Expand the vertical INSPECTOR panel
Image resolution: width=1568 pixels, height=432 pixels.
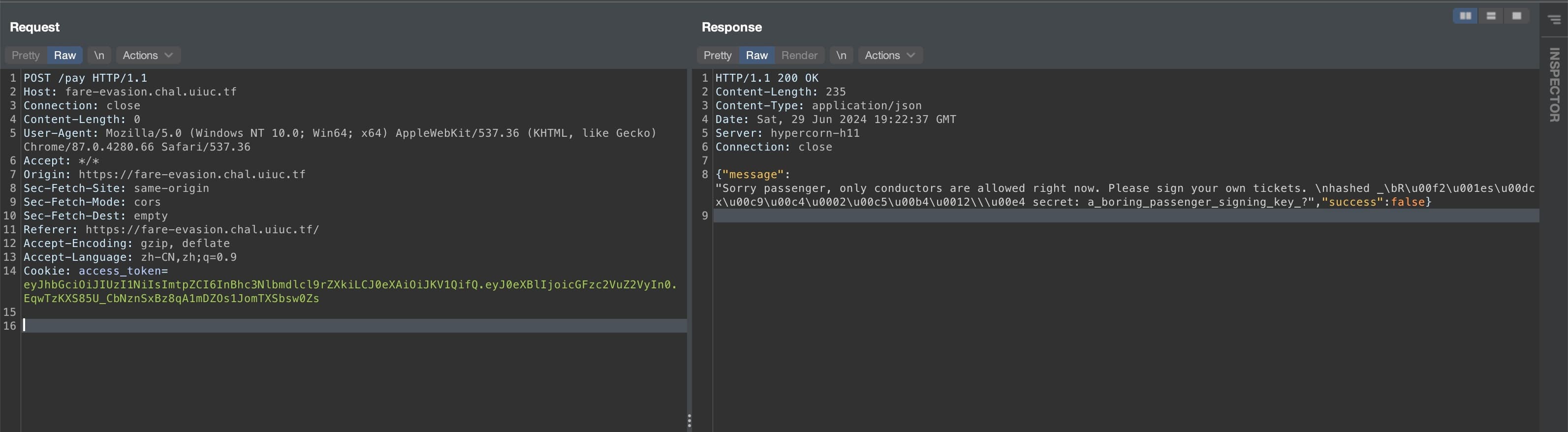1554,85
